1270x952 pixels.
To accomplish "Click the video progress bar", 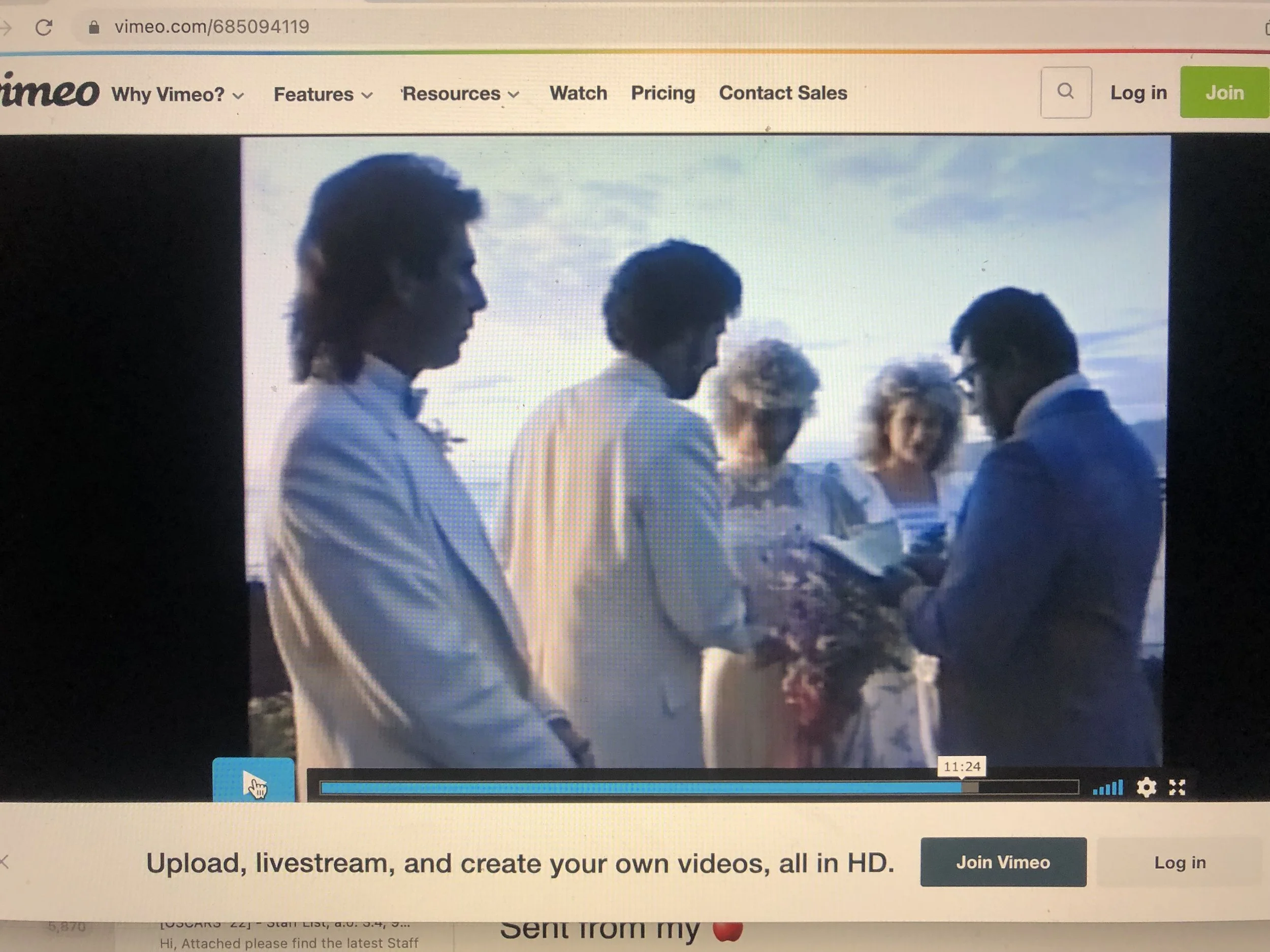I will click(x=697, y=788).
